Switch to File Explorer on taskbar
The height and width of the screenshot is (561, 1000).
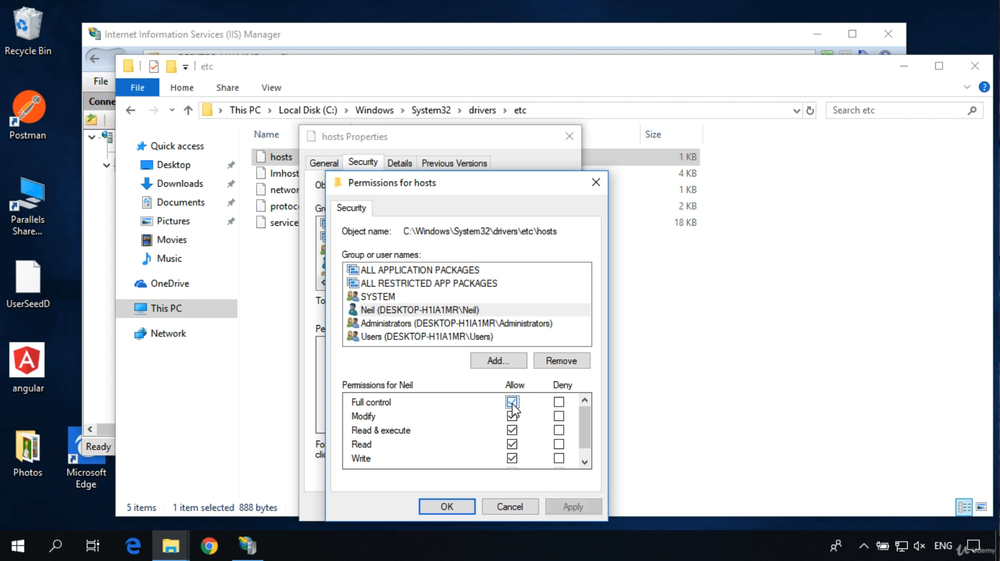tap(170, 546)
